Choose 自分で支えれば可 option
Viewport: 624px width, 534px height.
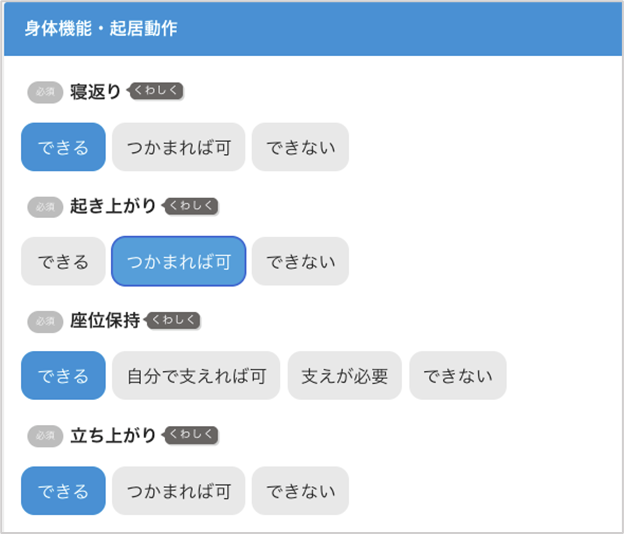point(197,376)
